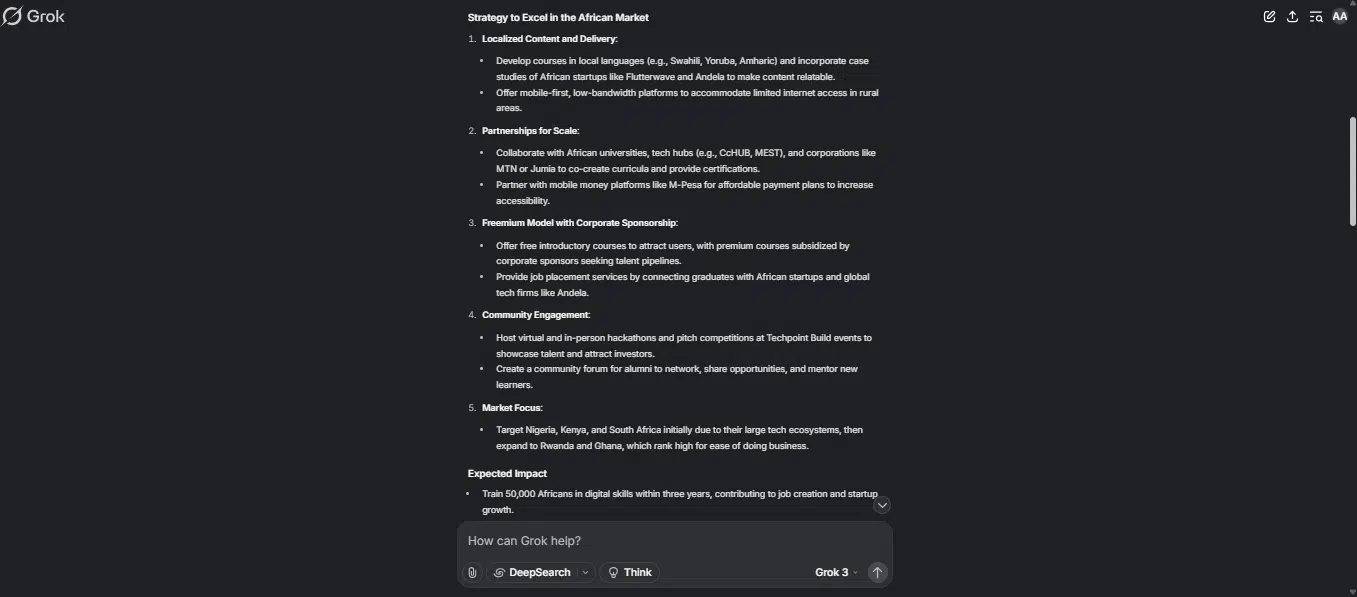Attach a file using the paperclip icon

(x=472, y=572)
